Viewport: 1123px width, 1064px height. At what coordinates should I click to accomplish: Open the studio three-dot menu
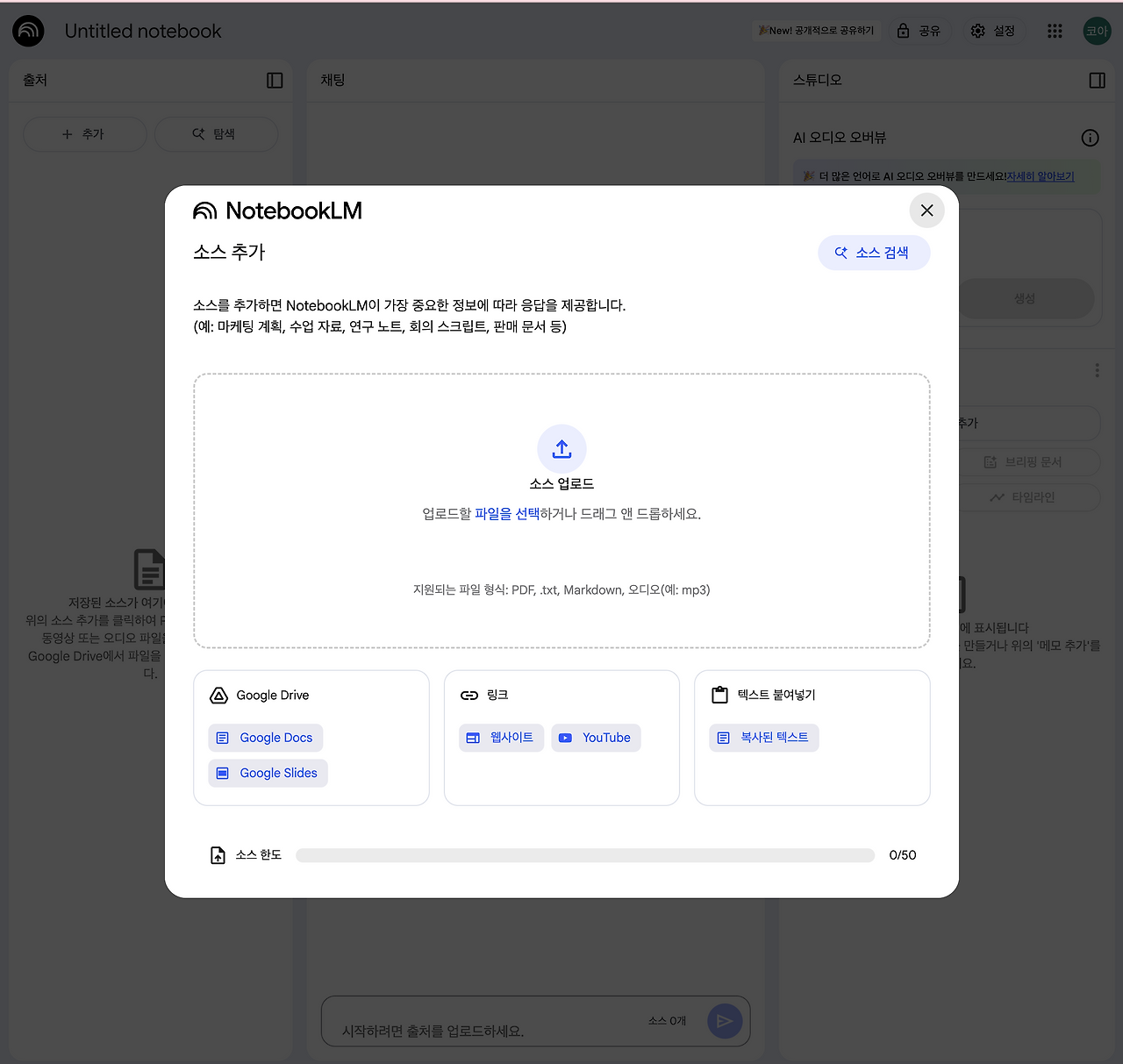click(1097, 370)
